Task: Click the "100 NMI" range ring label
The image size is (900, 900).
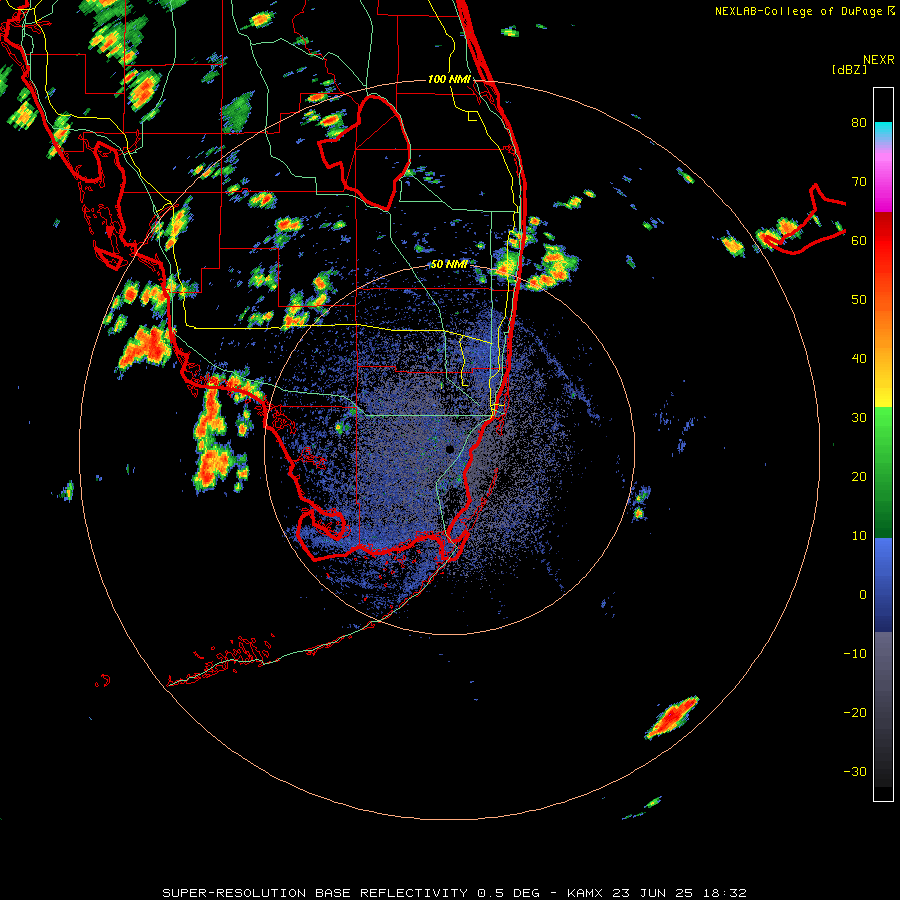Action: pyautogui.click(x=449, y=79)
